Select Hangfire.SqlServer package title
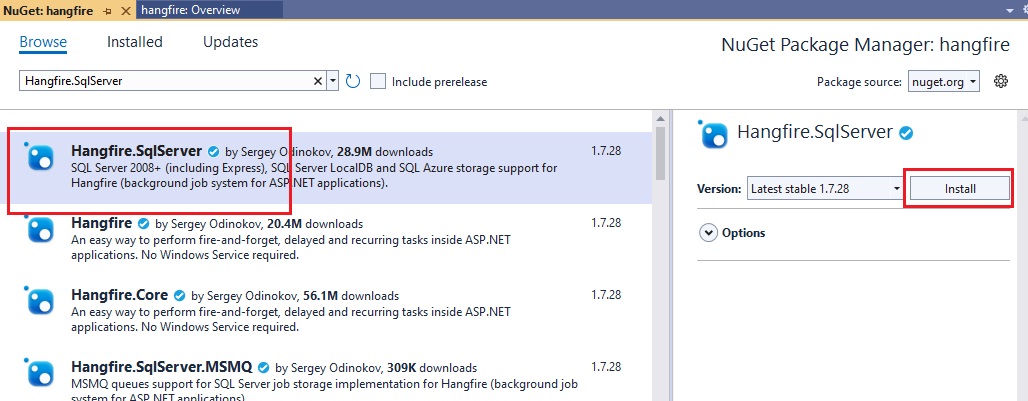The width and height of the screenshot is (1028, 401). 136,150
